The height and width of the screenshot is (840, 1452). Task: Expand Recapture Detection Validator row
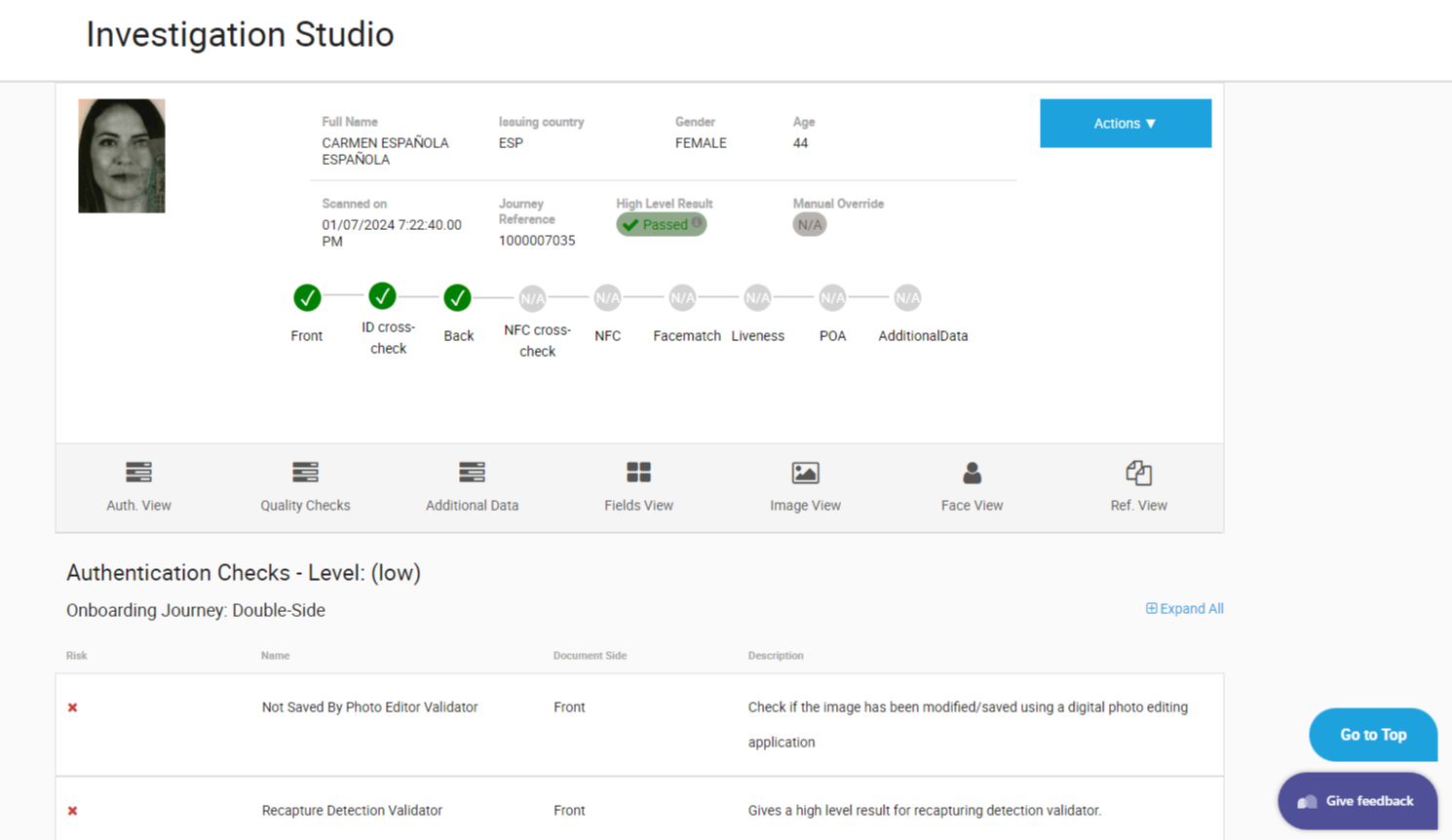pos(352,811)
